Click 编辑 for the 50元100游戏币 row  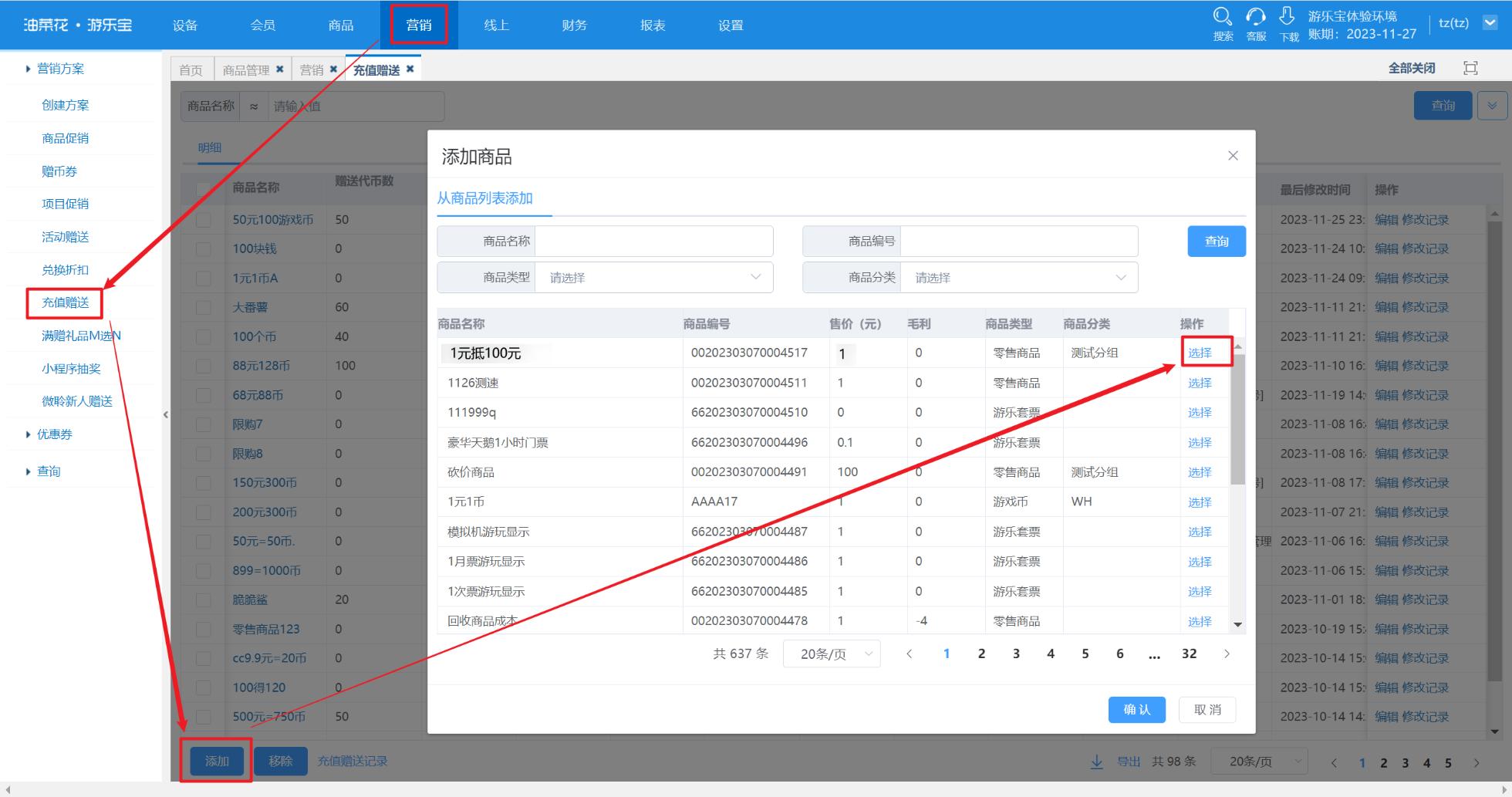(x=1386, y=220)
